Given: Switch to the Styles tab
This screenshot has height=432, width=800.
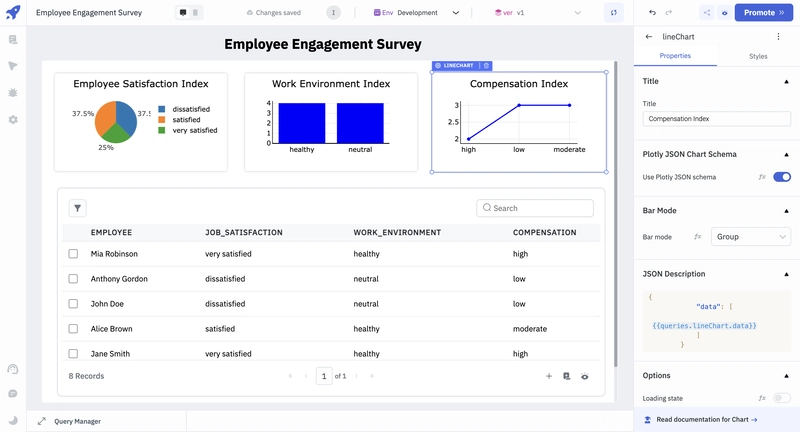Looking at the screenshot, I should point(758,56).
